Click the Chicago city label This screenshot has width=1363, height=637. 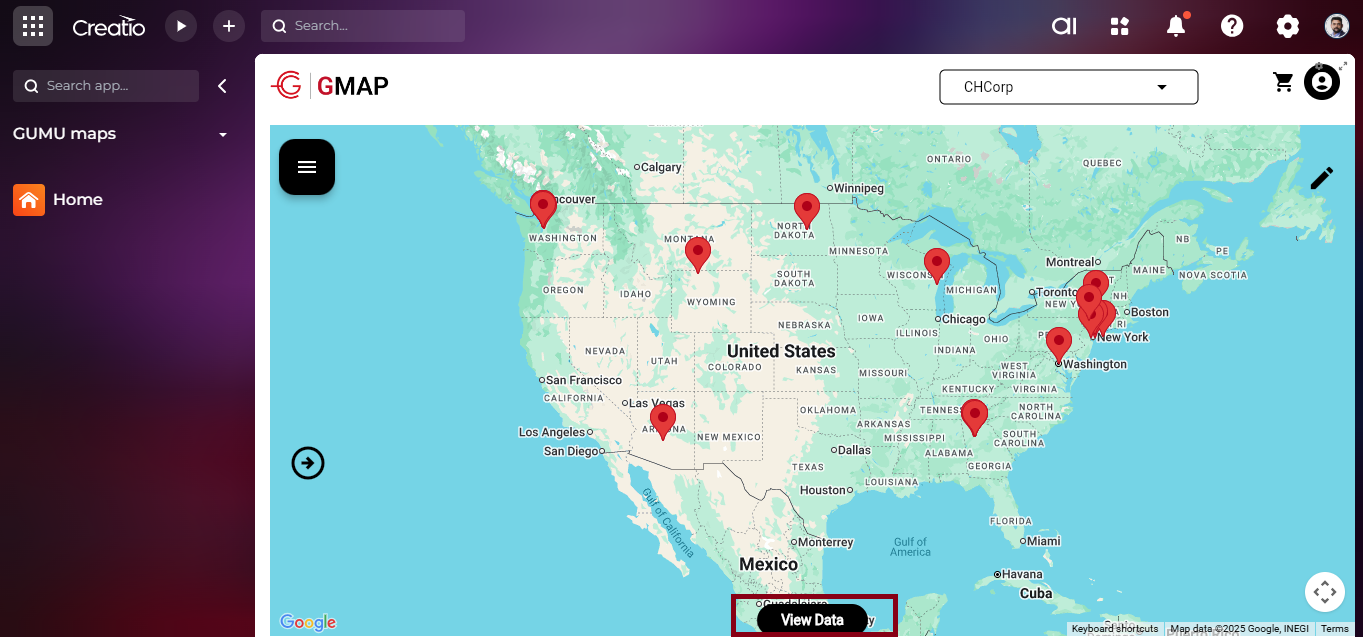tap(963, 319)
